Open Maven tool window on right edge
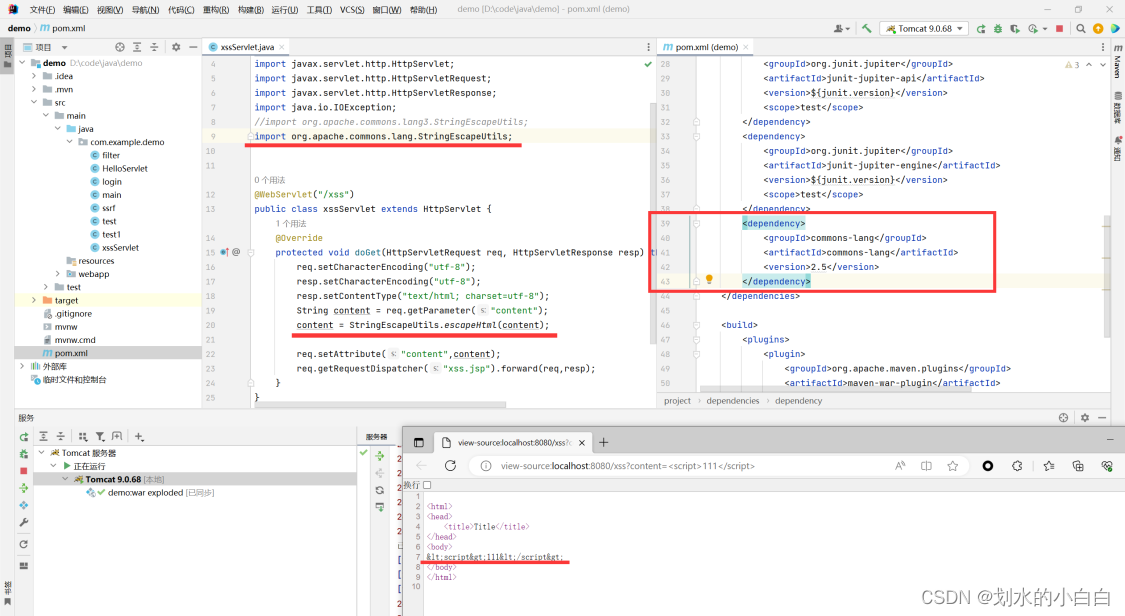The image size is (1125, 616). 1118,62
